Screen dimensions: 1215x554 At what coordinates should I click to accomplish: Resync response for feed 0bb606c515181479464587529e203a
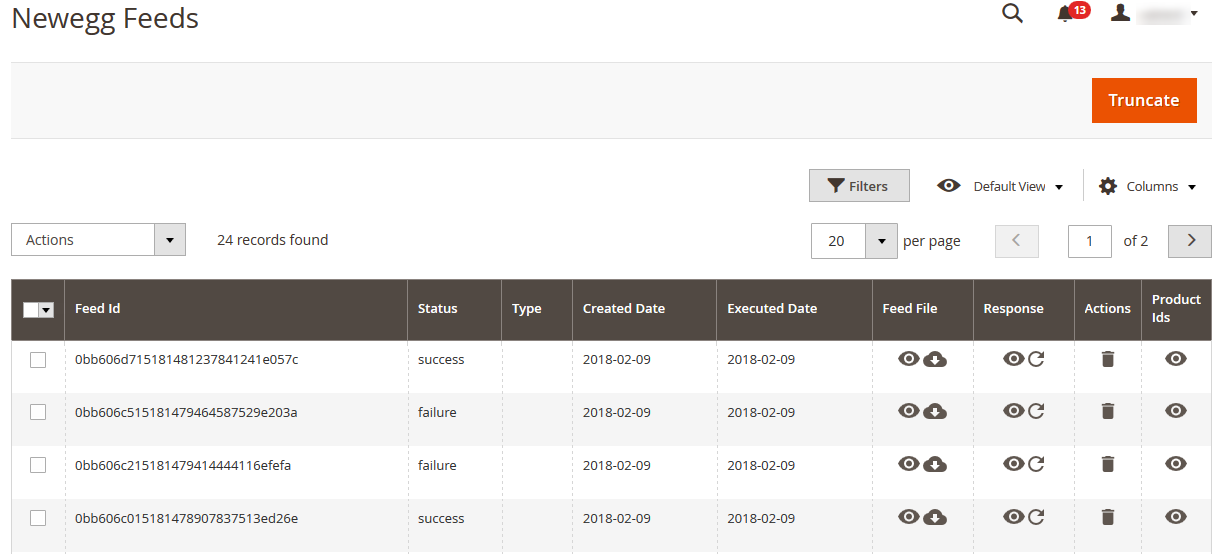[x=1036, y=411]
